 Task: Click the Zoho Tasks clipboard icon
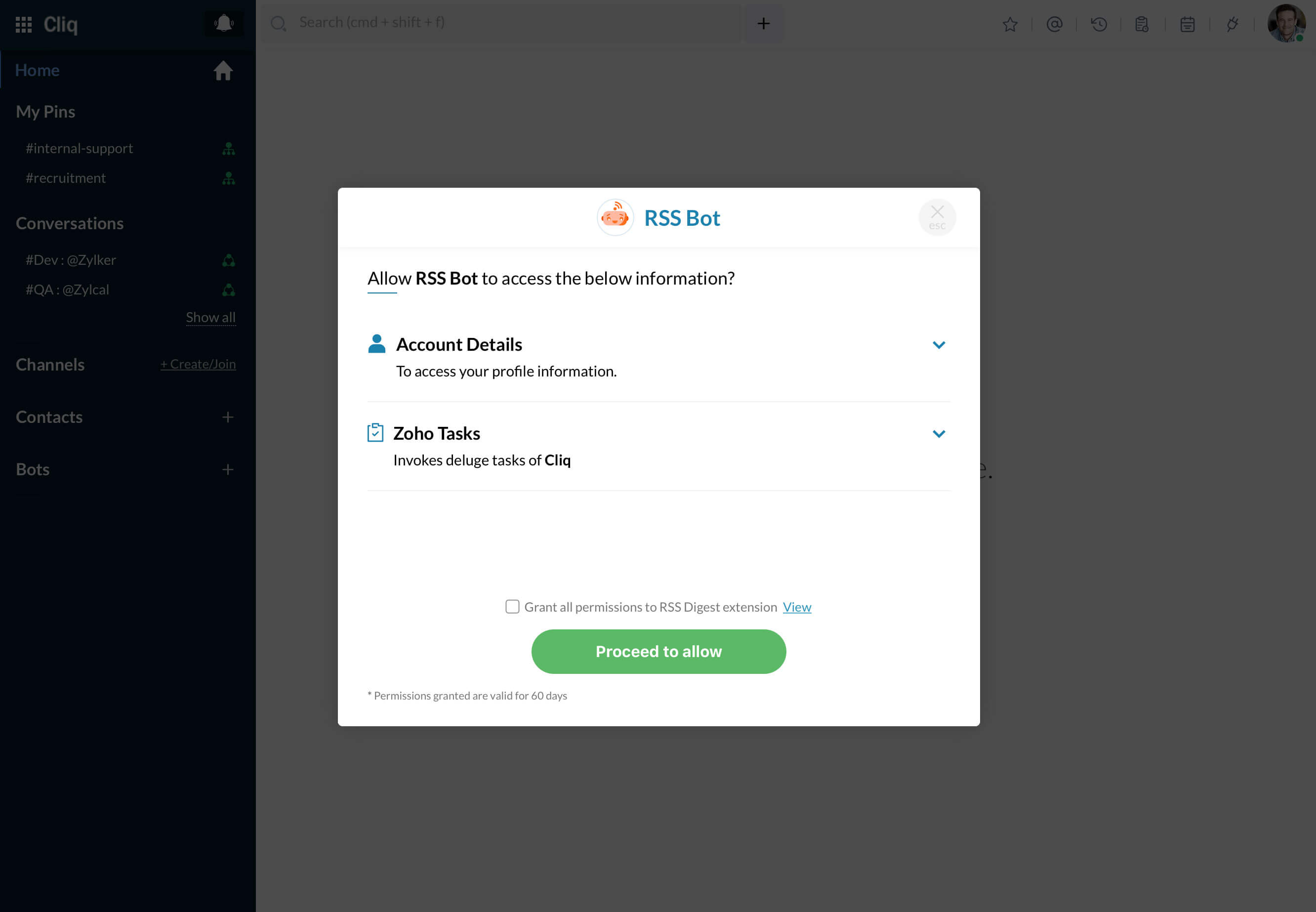tap(375, 433)
